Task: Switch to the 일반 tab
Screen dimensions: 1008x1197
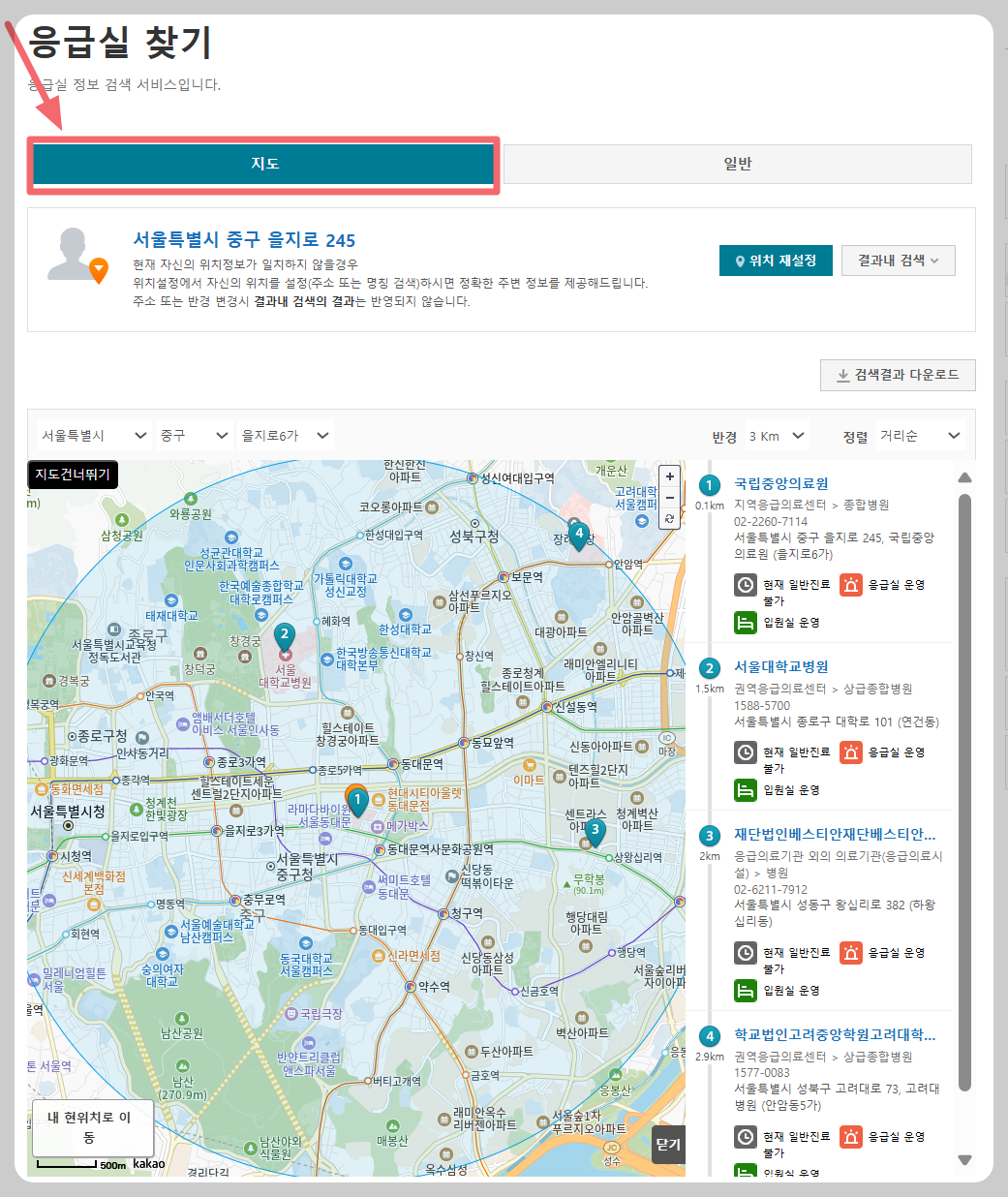Action: [738, 164]
